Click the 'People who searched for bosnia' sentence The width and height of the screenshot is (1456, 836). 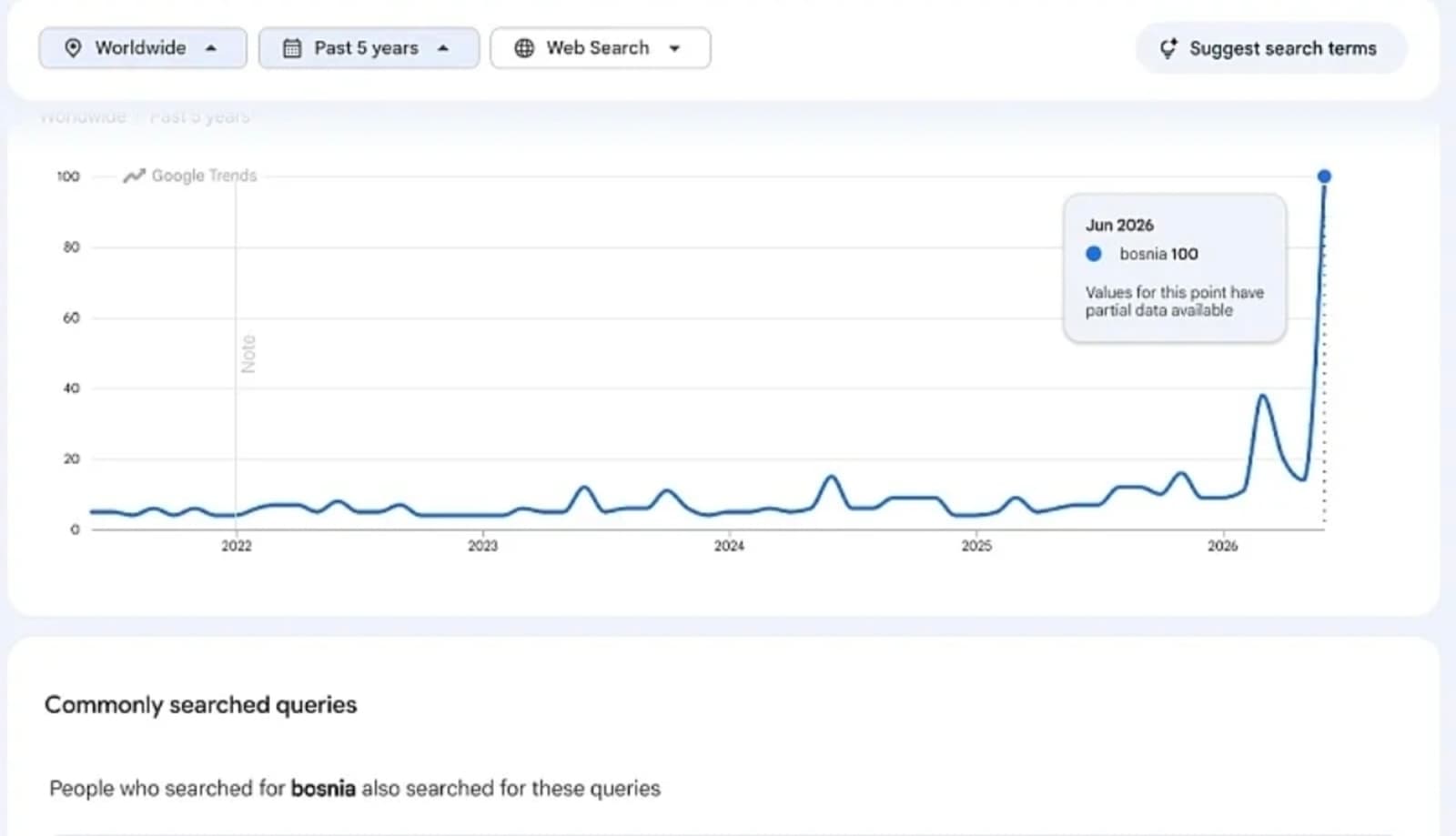tap(355, 788)
